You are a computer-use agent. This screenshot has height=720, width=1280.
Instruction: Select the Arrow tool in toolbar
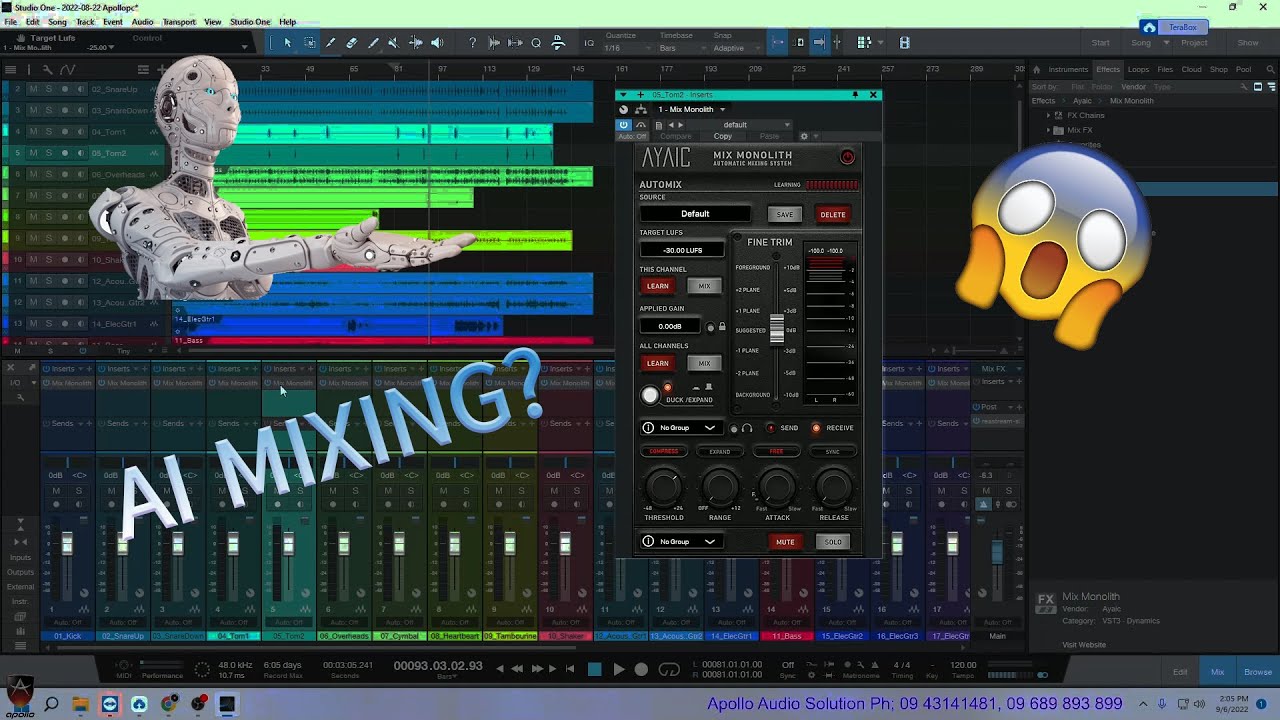coord(287,43)
